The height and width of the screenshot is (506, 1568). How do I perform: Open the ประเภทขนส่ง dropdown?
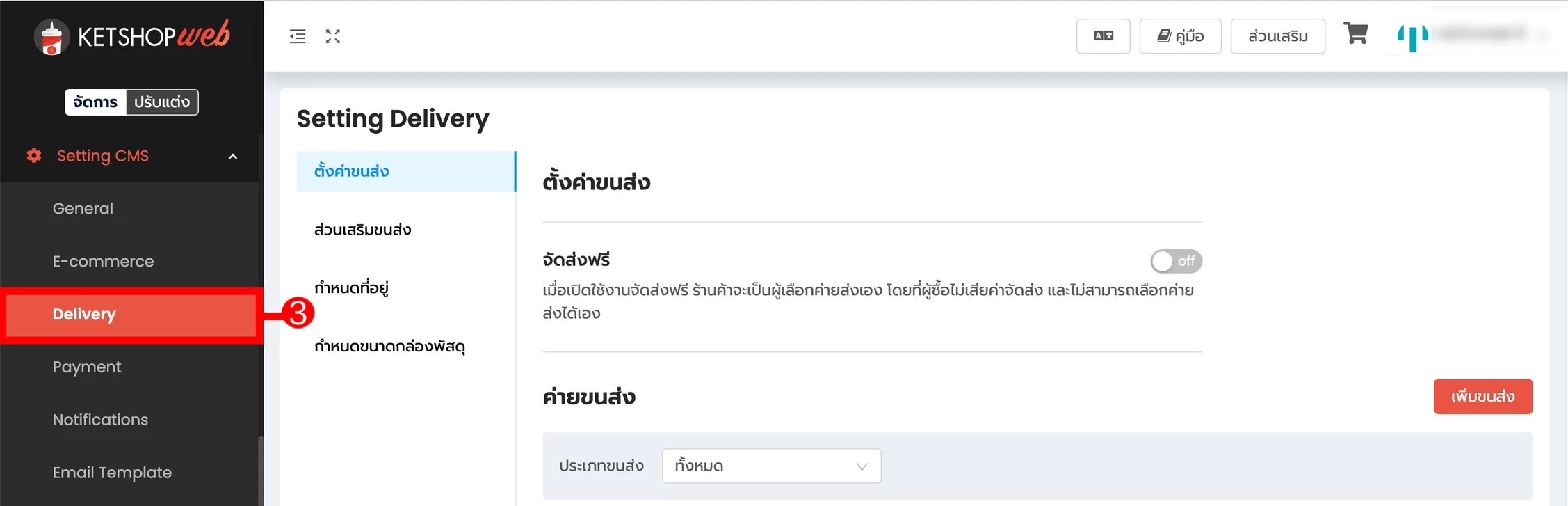pyautogui.click(x=771, y=466)
